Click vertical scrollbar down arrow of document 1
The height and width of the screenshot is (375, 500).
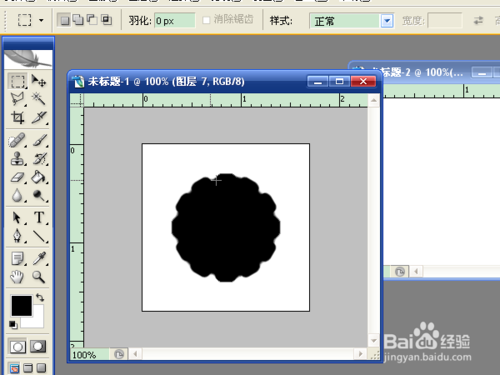pyautogui.click(x=374, y=341)
